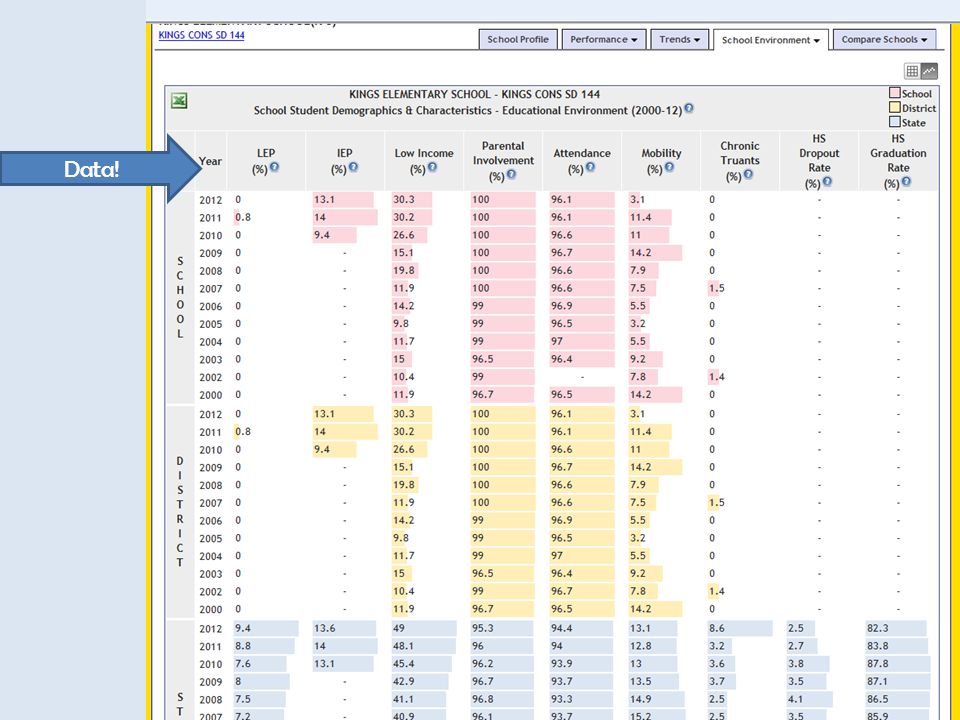The width and height of the screenshot is (960, 720).
Task: Follow the KINGS CONS SD 144 link
Action: click(x=201, y=35)
